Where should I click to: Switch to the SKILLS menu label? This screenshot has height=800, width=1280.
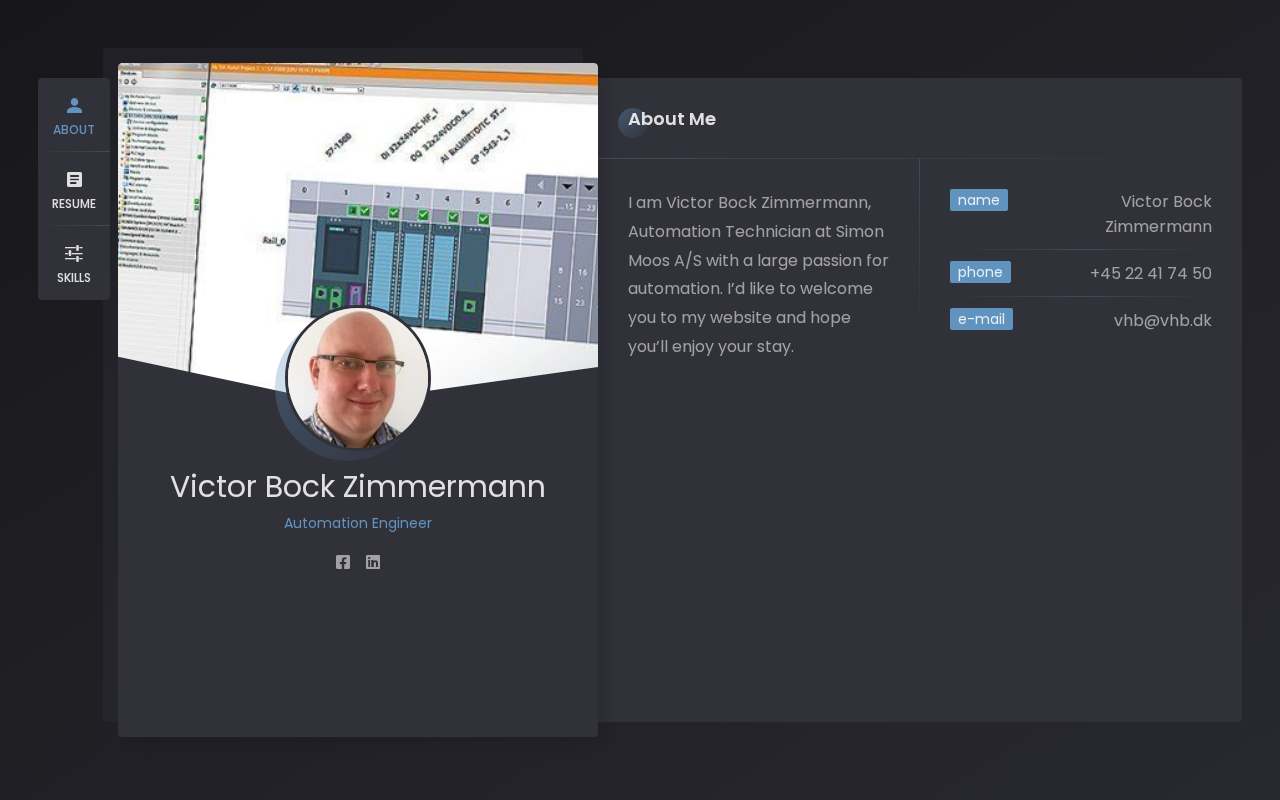(74, 278)
